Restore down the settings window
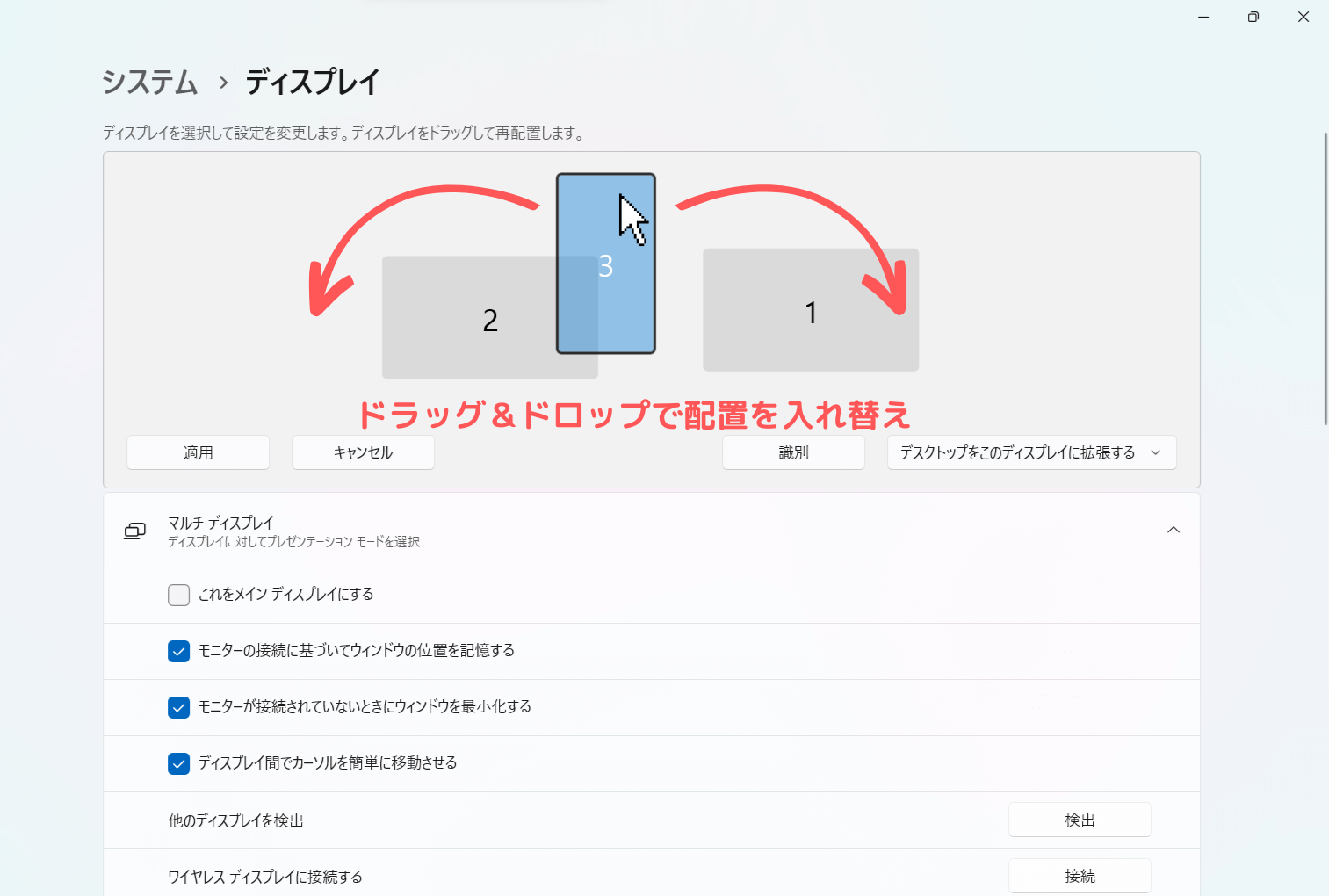 click(x=1253, y=17)
